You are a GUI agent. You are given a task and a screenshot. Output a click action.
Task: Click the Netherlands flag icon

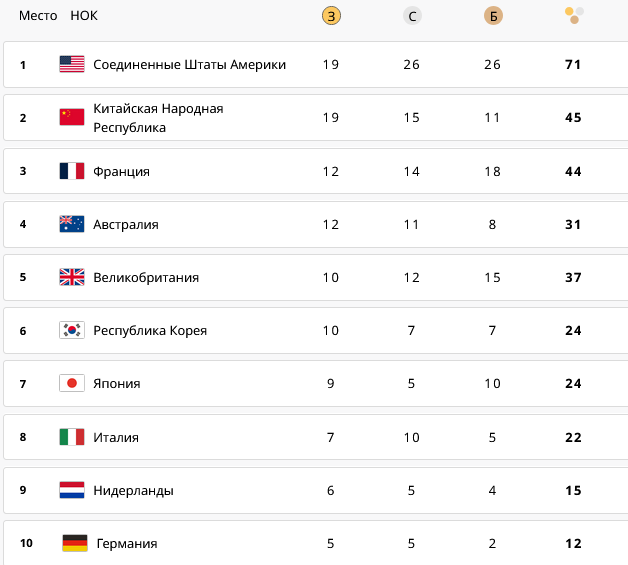(x=72, y=490)
